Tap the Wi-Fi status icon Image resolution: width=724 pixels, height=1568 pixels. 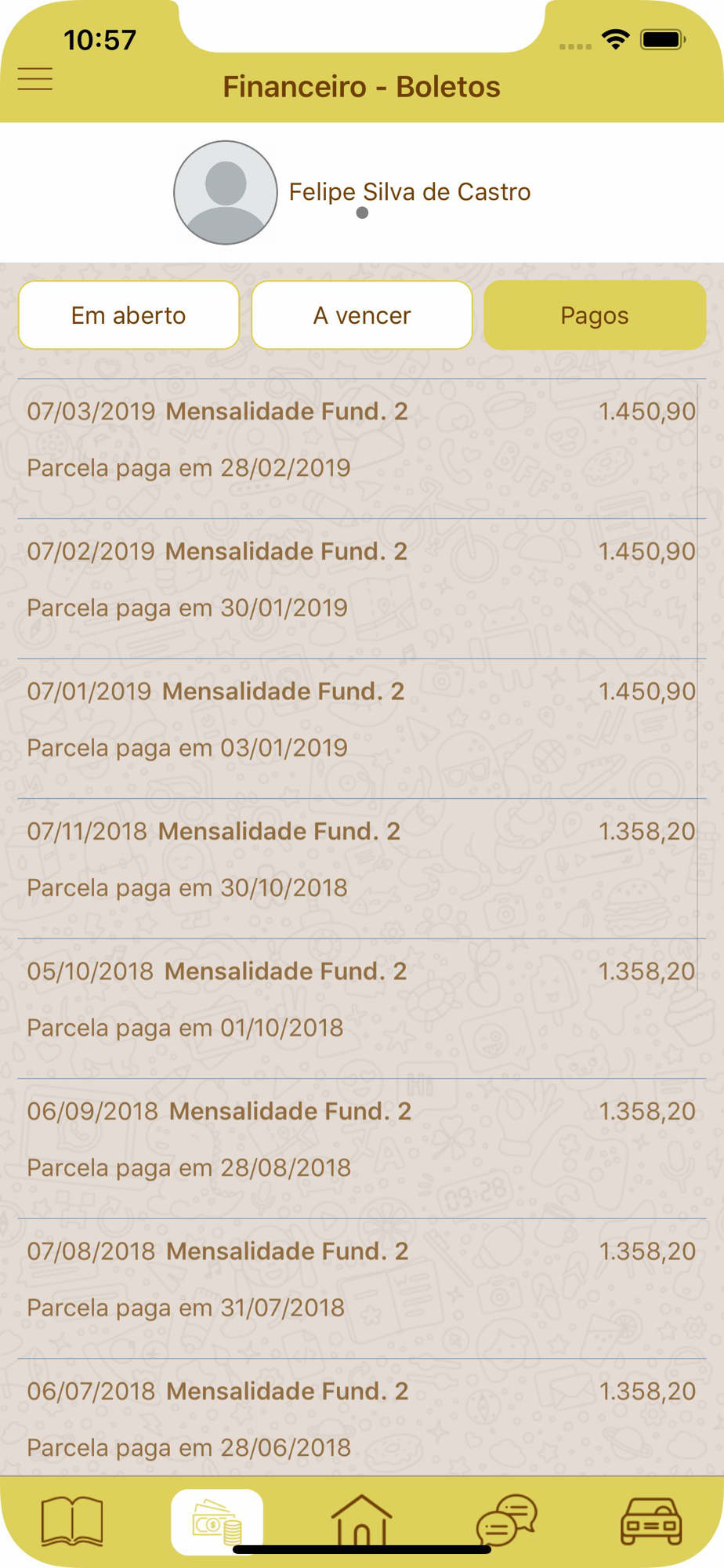pos(616,39)
